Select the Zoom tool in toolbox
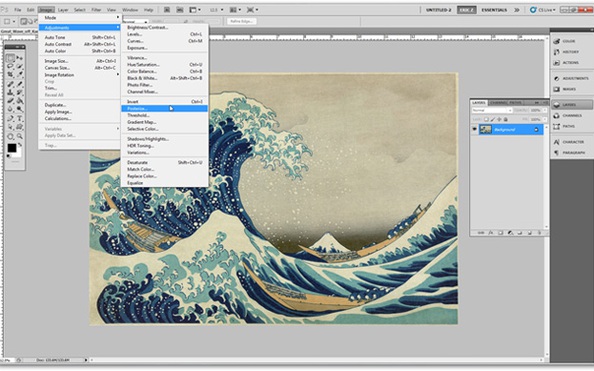This screenshot has height=371, width=594. click(x=20, y=136)
